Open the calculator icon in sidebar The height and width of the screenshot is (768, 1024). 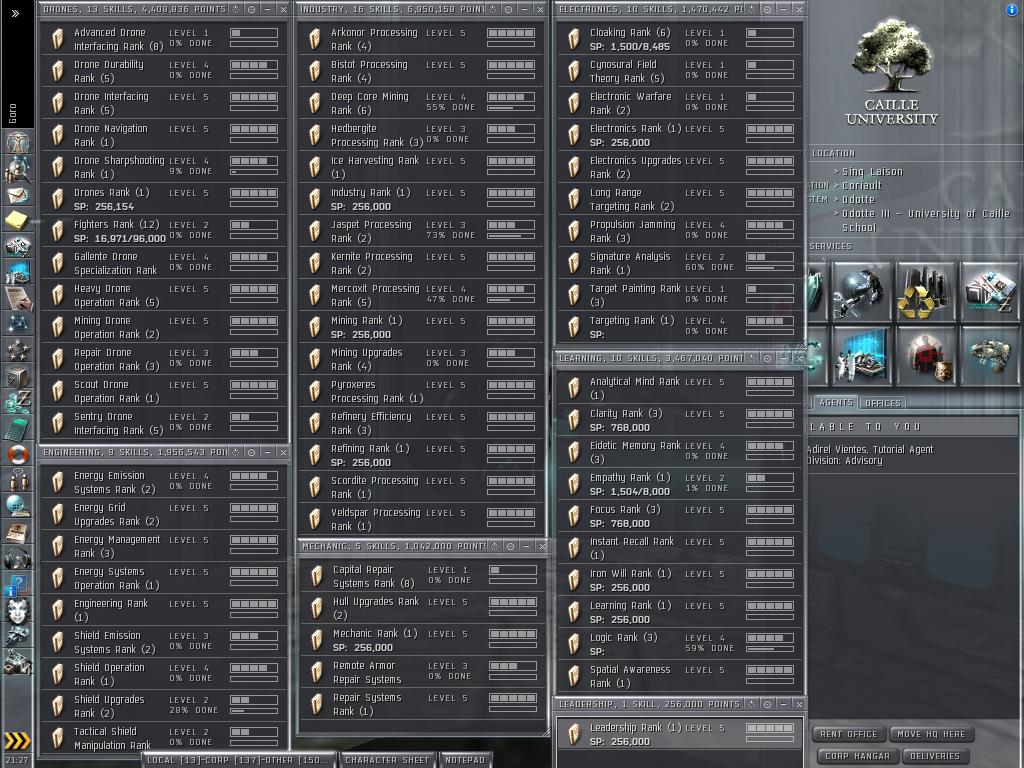click(18, 428)
